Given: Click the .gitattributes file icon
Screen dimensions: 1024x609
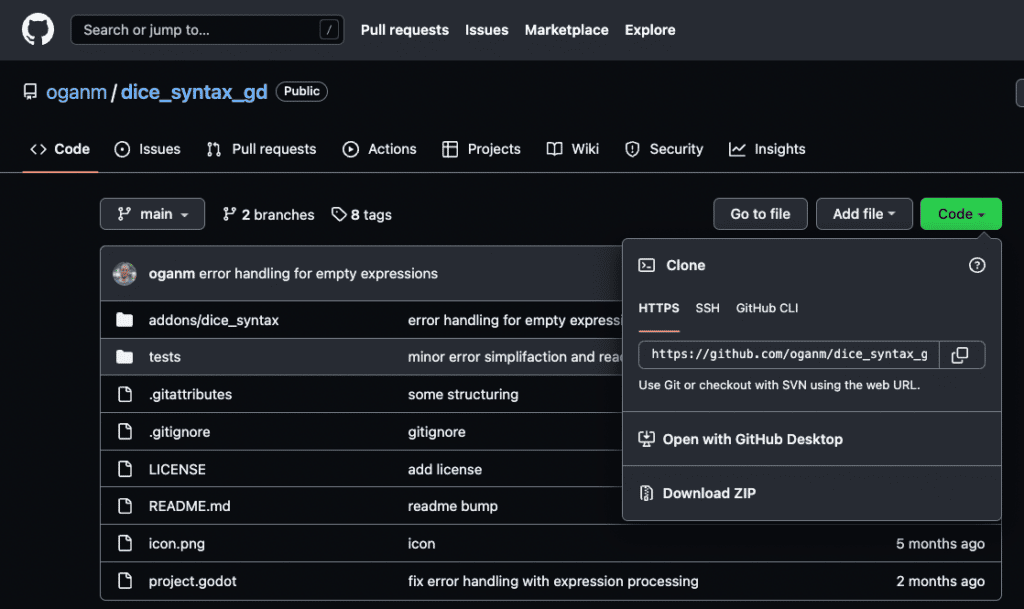Looking at the screenshot, I should 125,394.
